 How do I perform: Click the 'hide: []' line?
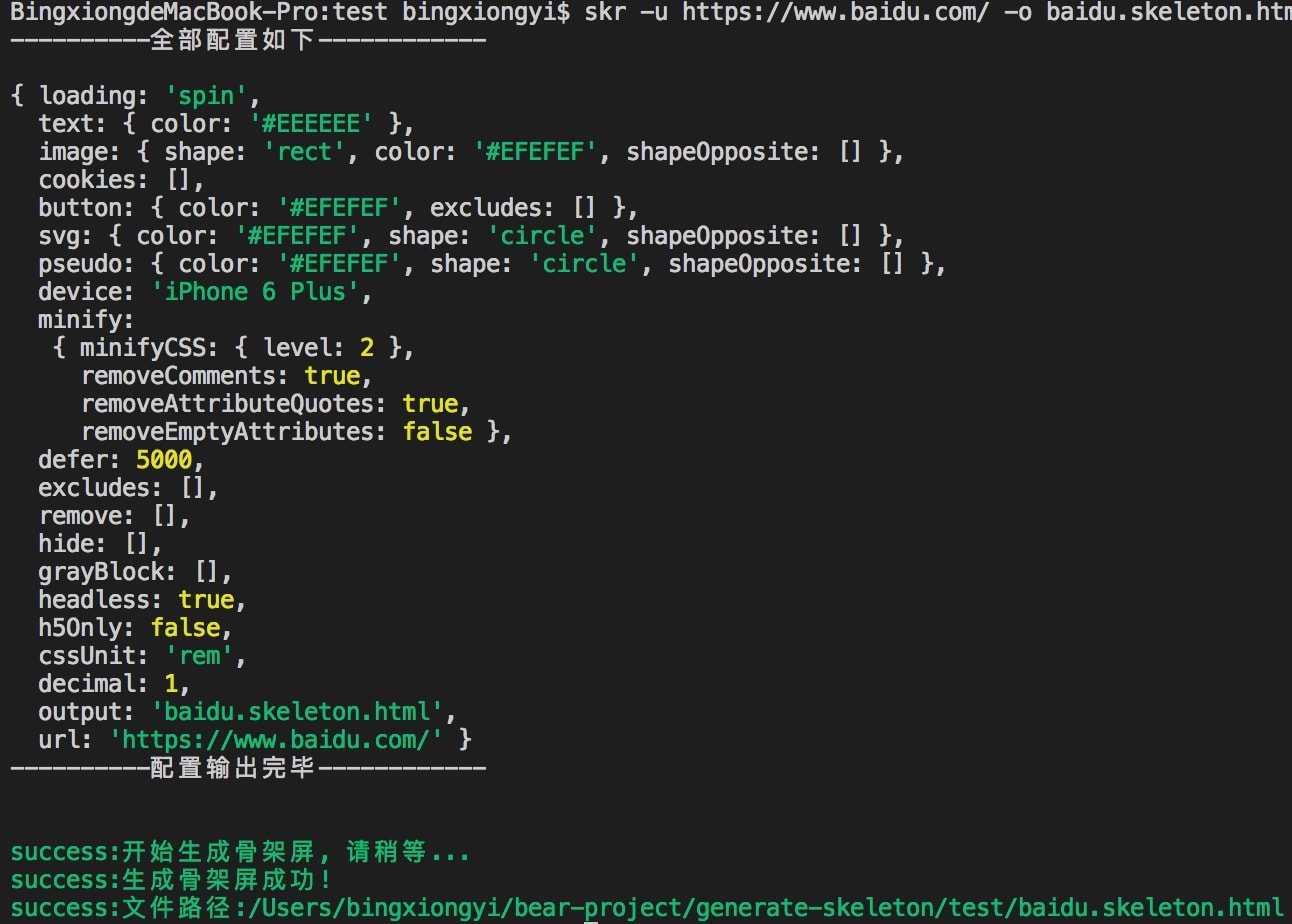(x=101, y=544)
